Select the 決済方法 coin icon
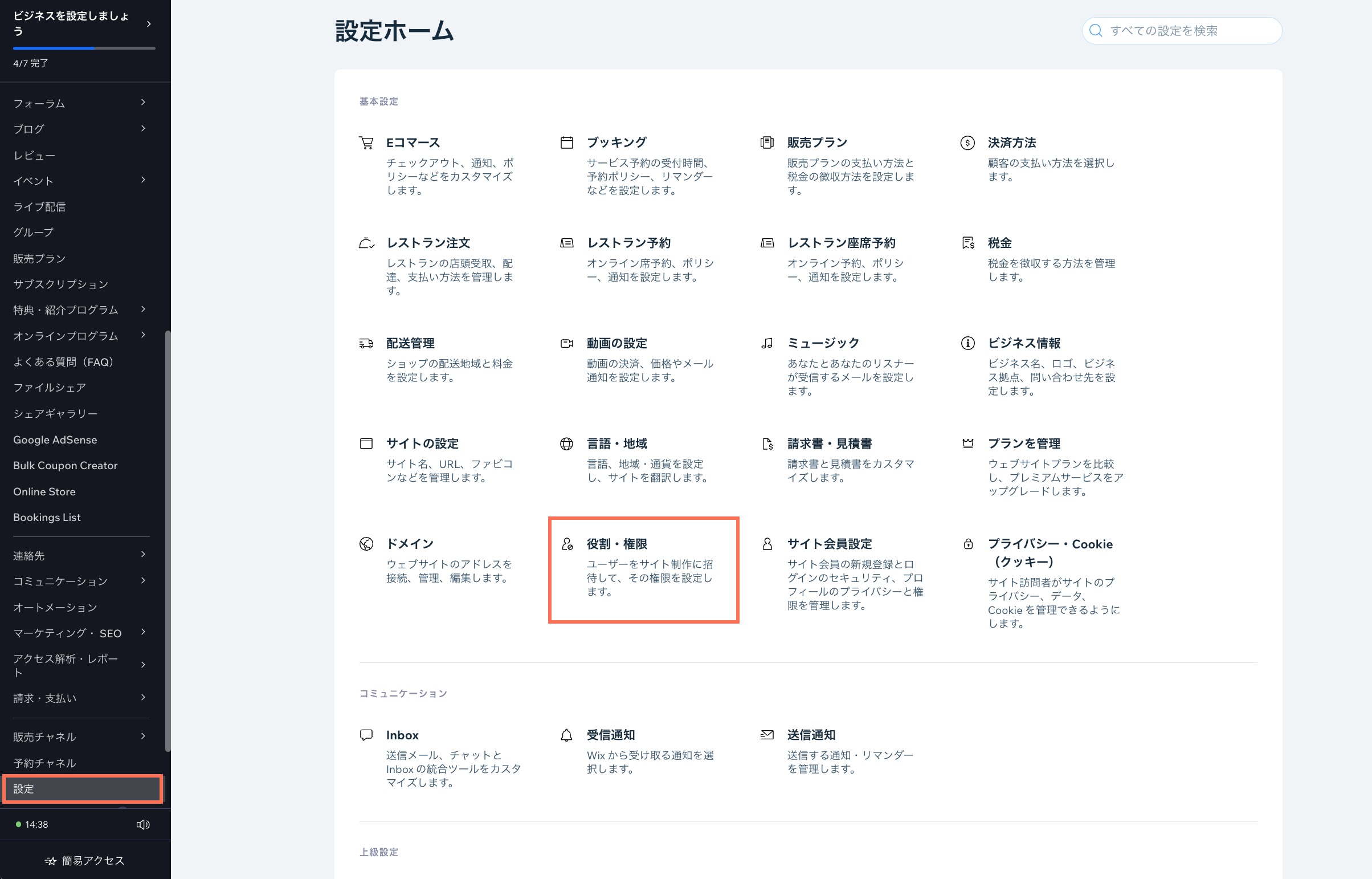This screenshot has height=879, width=1372. [x=967, y=143]
